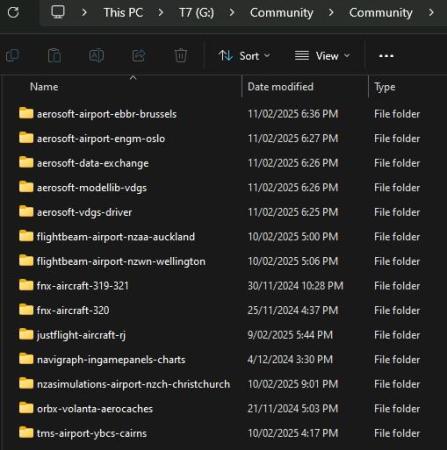Click File folder type in tms-airport-ybcs-cairns row
The image size is (447, 450).
coord(397,433)
